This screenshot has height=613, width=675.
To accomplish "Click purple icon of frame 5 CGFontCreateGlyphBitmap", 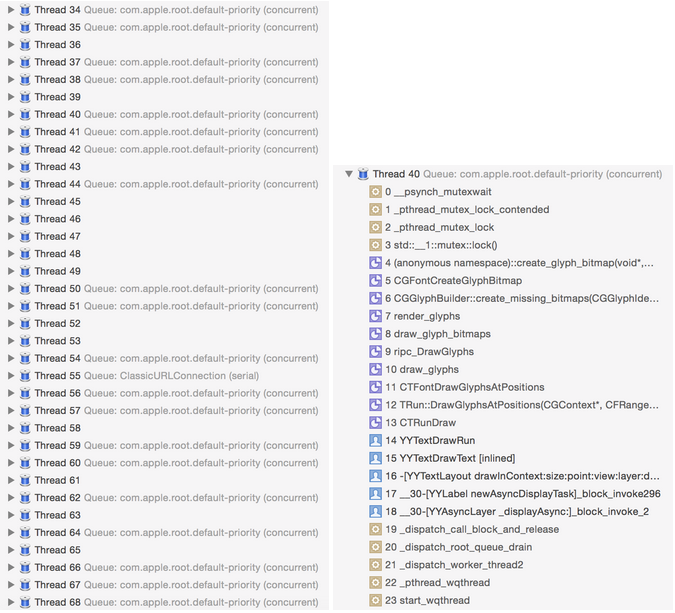I will [375, 281].
